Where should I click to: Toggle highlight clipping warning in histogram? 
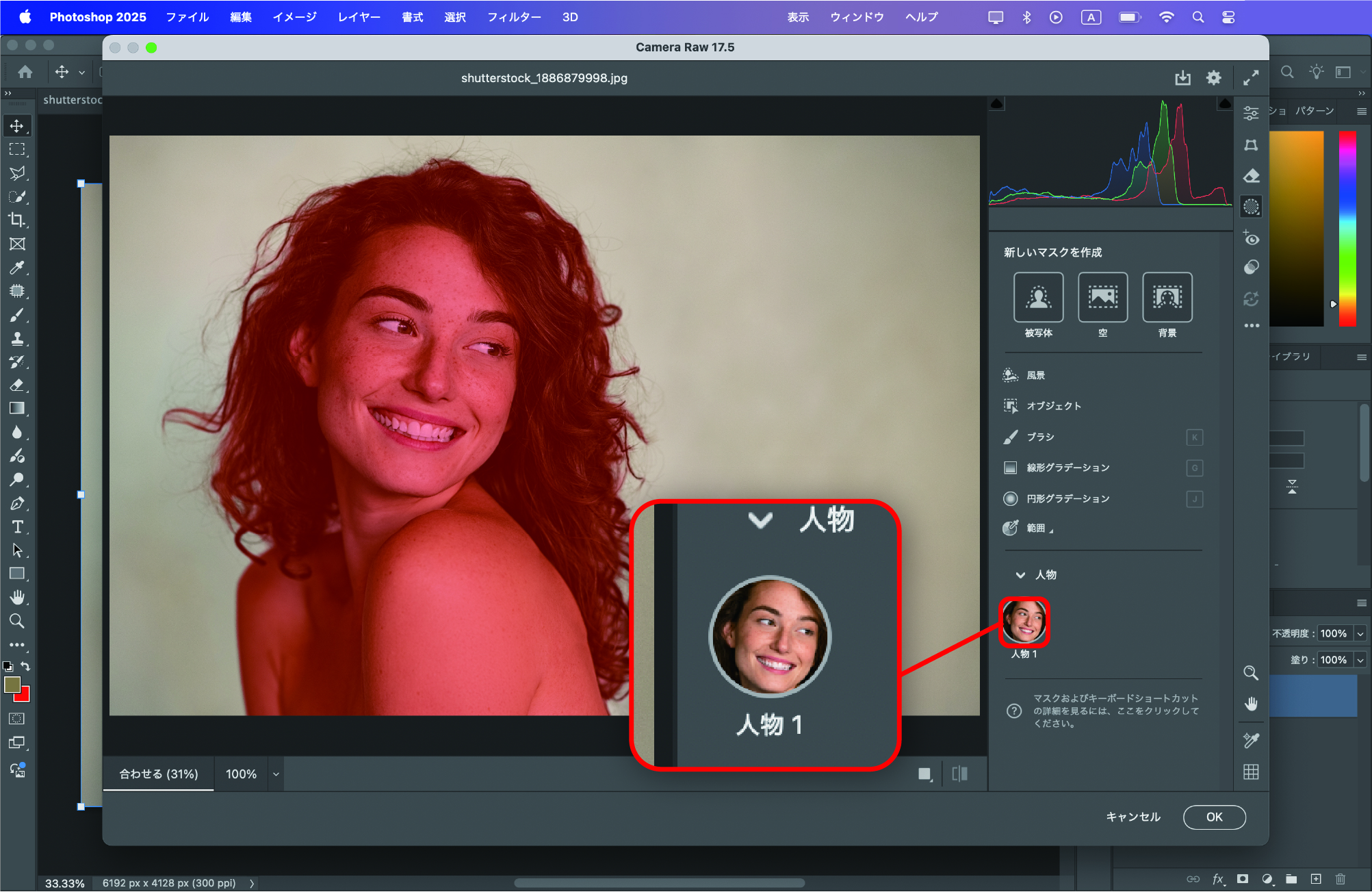(x=1225, y=104)
